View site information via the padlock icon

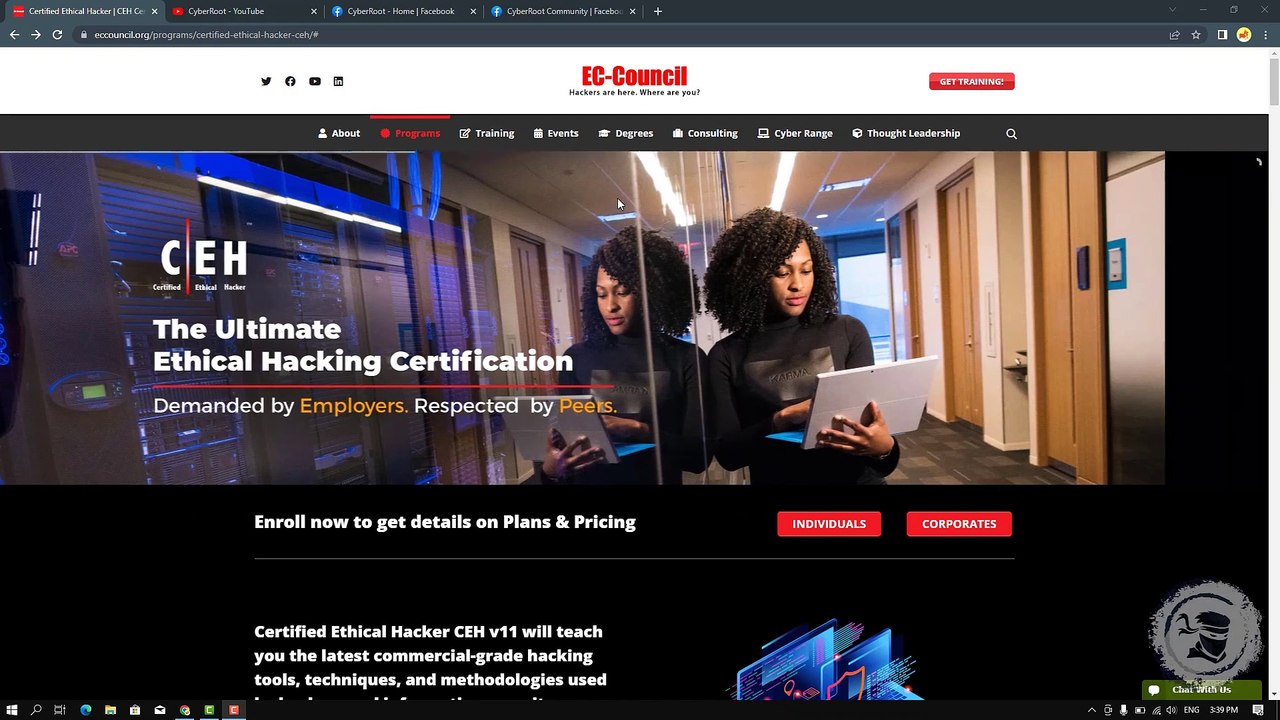(84, 35)
